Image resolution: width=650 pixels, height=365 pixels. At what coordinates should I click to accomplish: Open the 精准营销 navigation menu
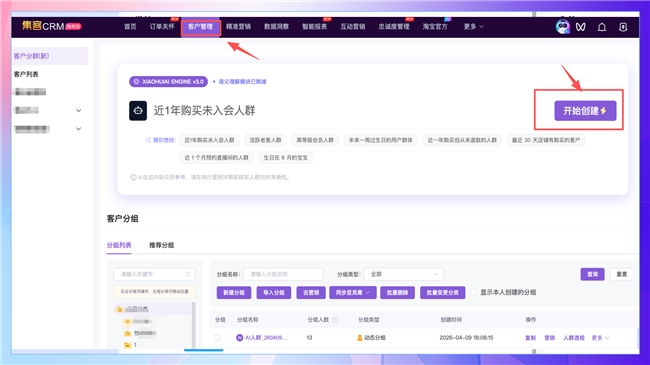pyautogui.click(x=238, y=27)
